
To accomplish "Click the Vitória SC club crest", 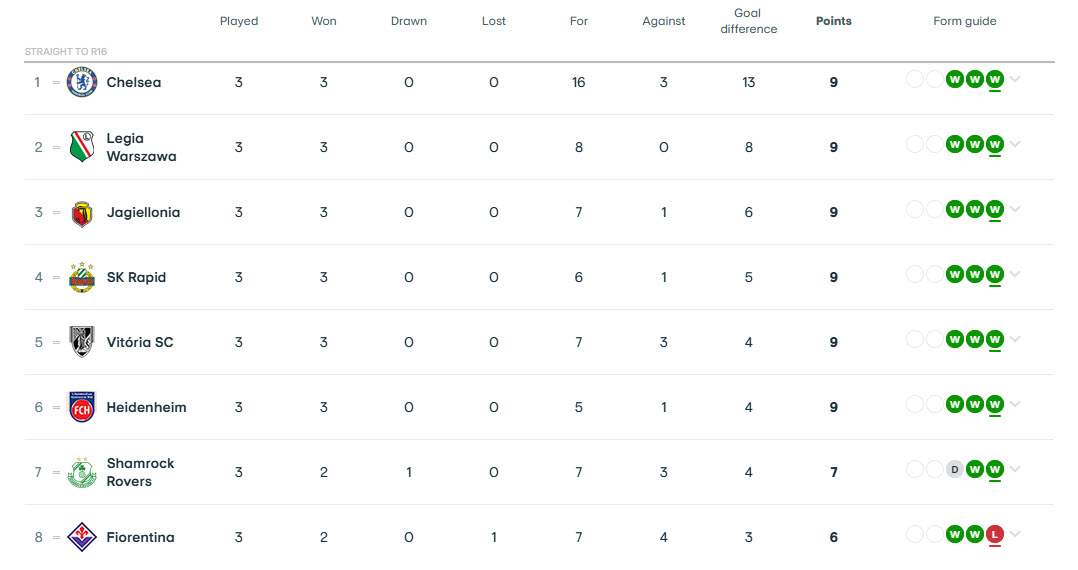I will coord(81,342).
